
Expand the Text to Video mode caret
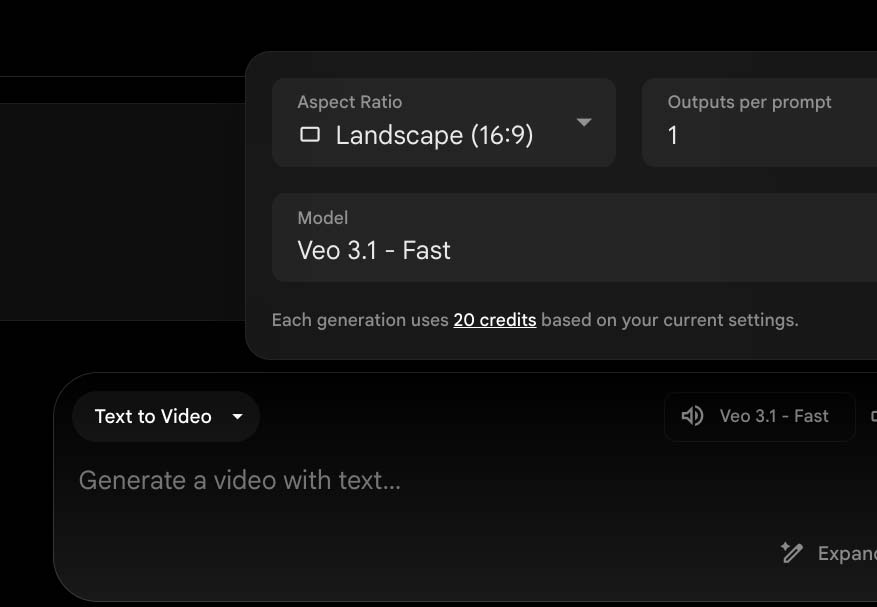pos(237,417)
